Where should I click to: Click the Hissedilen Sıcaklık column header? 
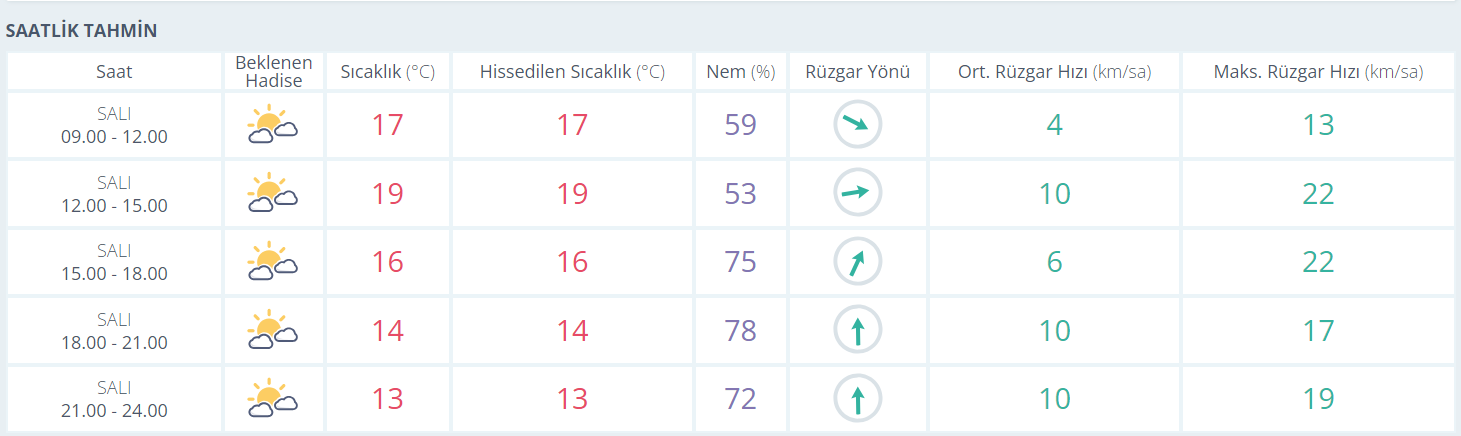pos(572,72)
